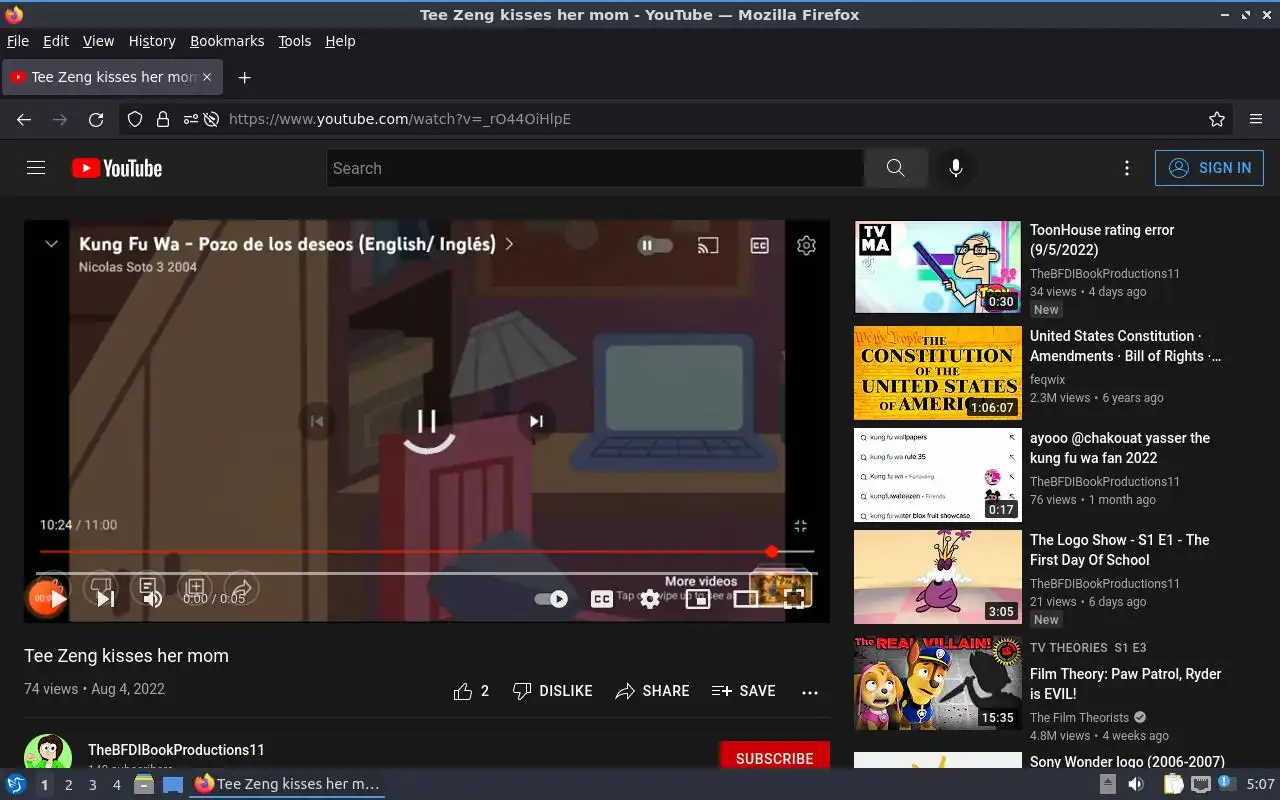Open player settings gear in bottom bar
Screen dimensions: 1280x800
(x=650, y=599)
